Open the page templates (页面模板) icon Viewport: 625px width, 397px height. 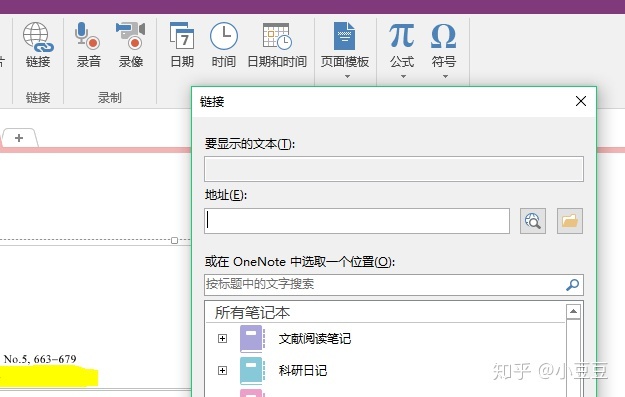345,36
